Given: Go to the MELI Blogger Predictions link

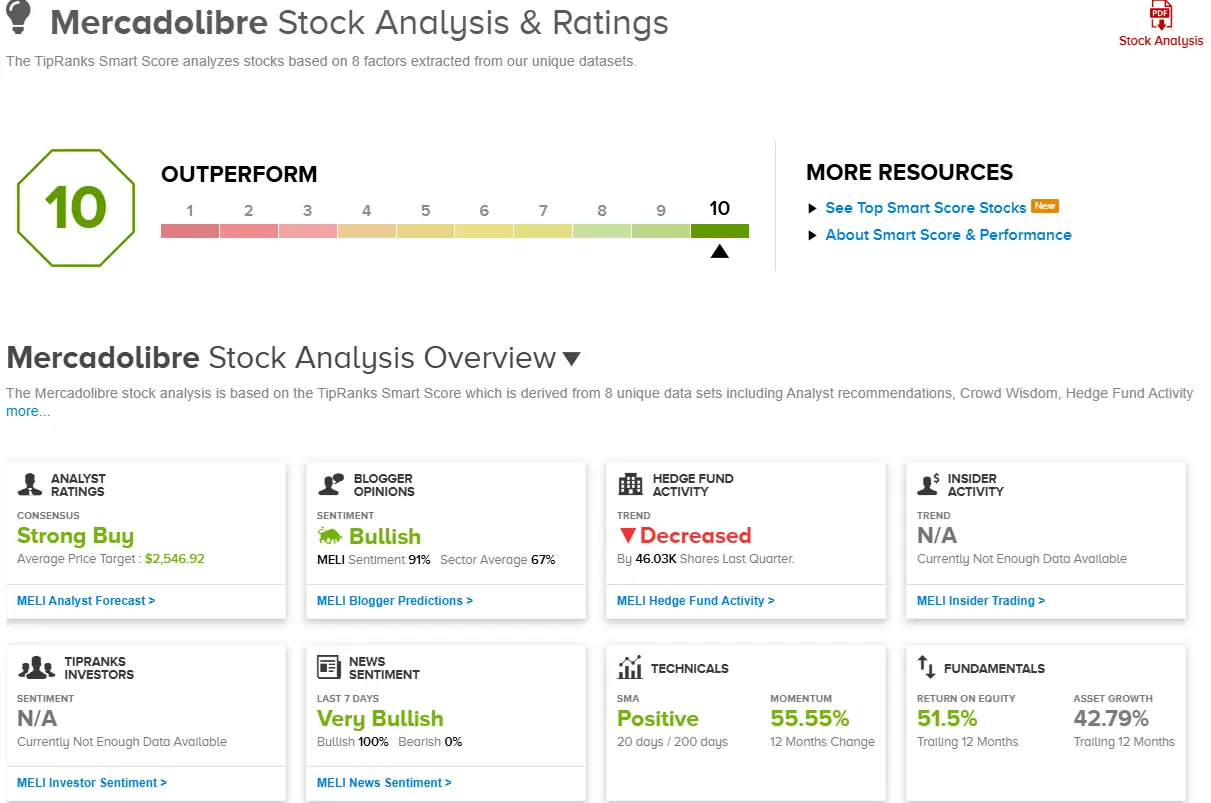Looking at the screenshot, I should (394, 601).
